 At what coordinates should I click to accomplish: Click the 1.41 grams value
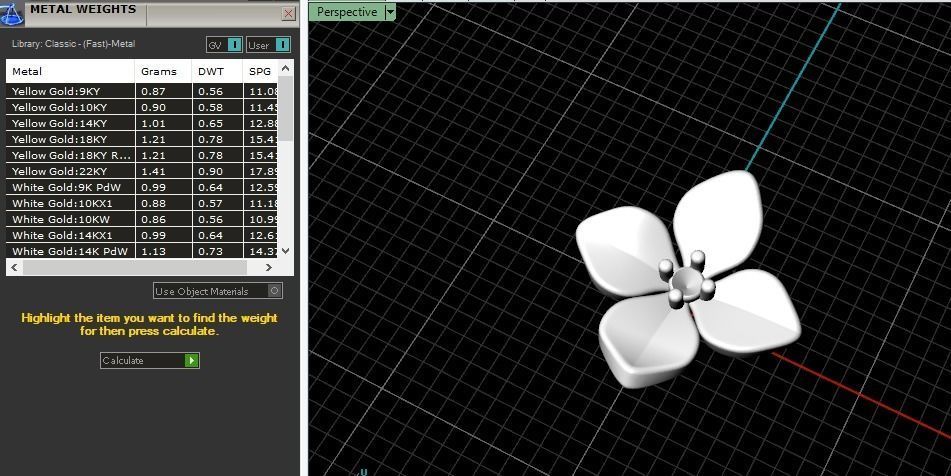[x=153, y=172]
